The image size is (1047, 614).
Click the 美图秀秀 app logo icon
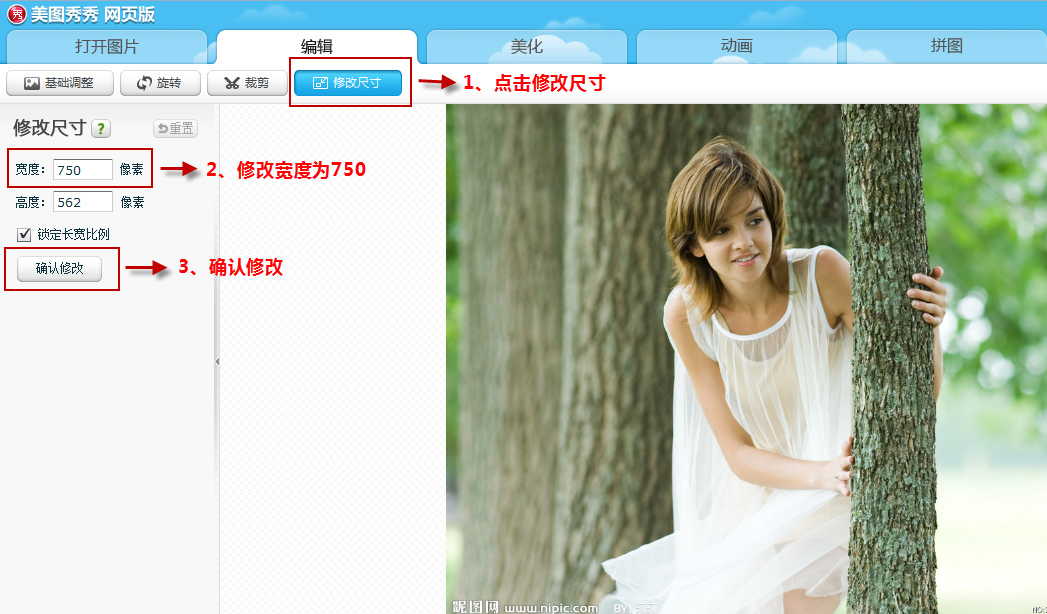pyautogui.click(x=16, y=14)
